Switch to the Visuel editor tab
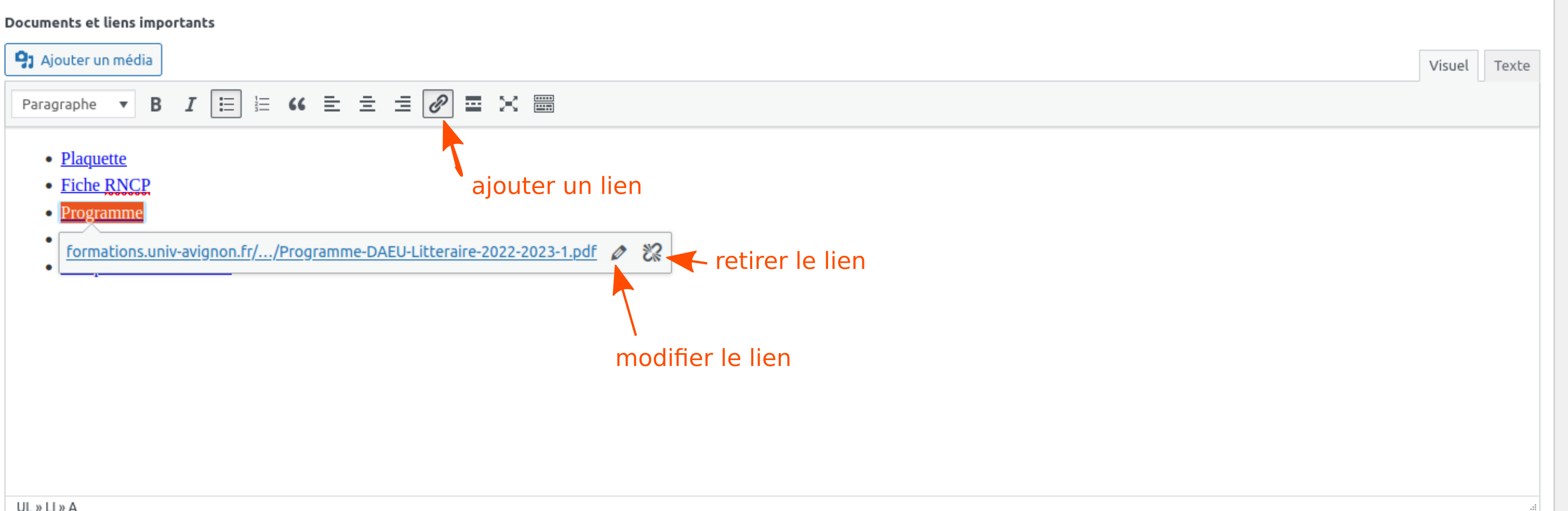 [1448, 66]
